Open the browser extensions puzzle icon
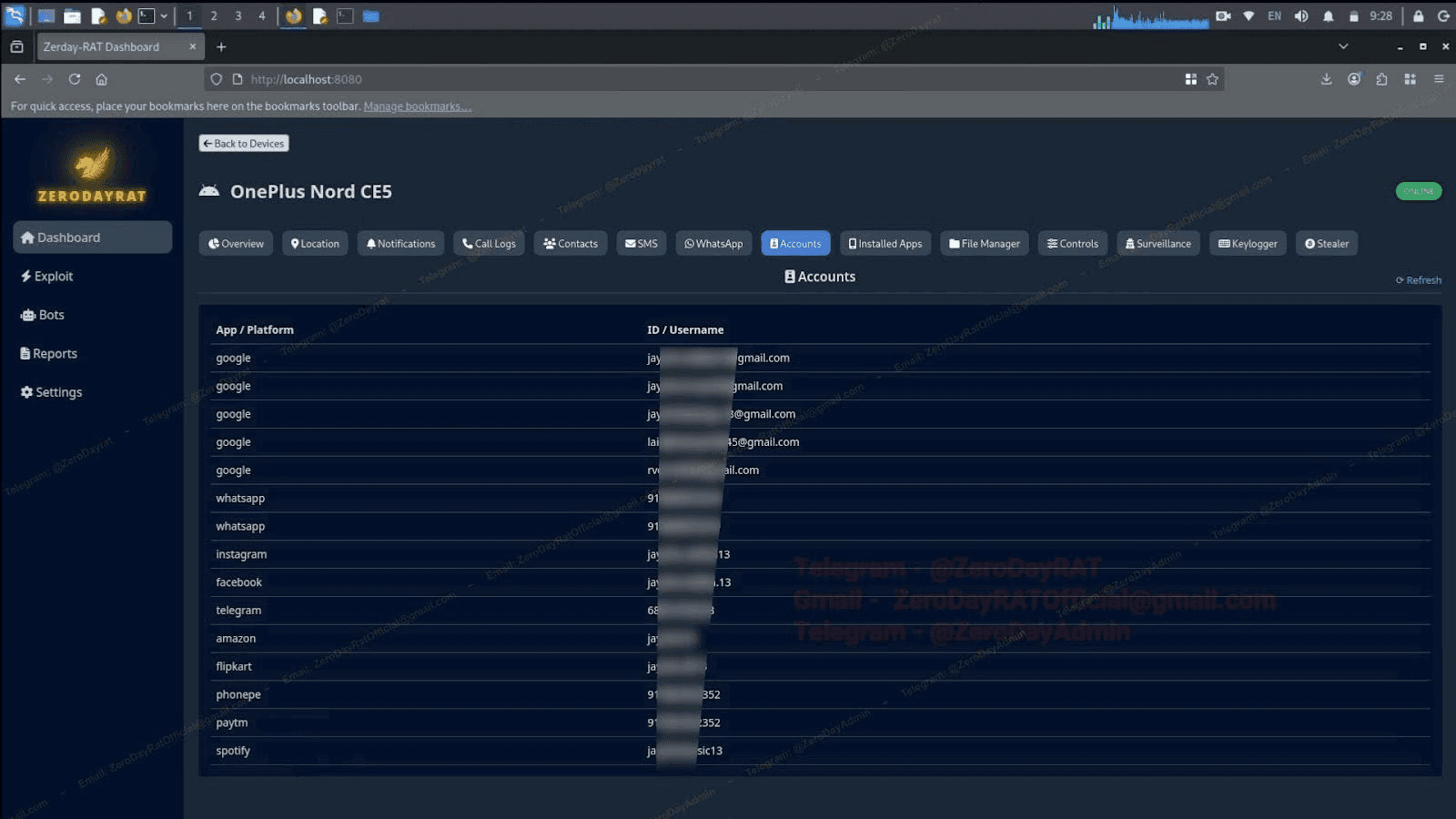 [1381, 79]
